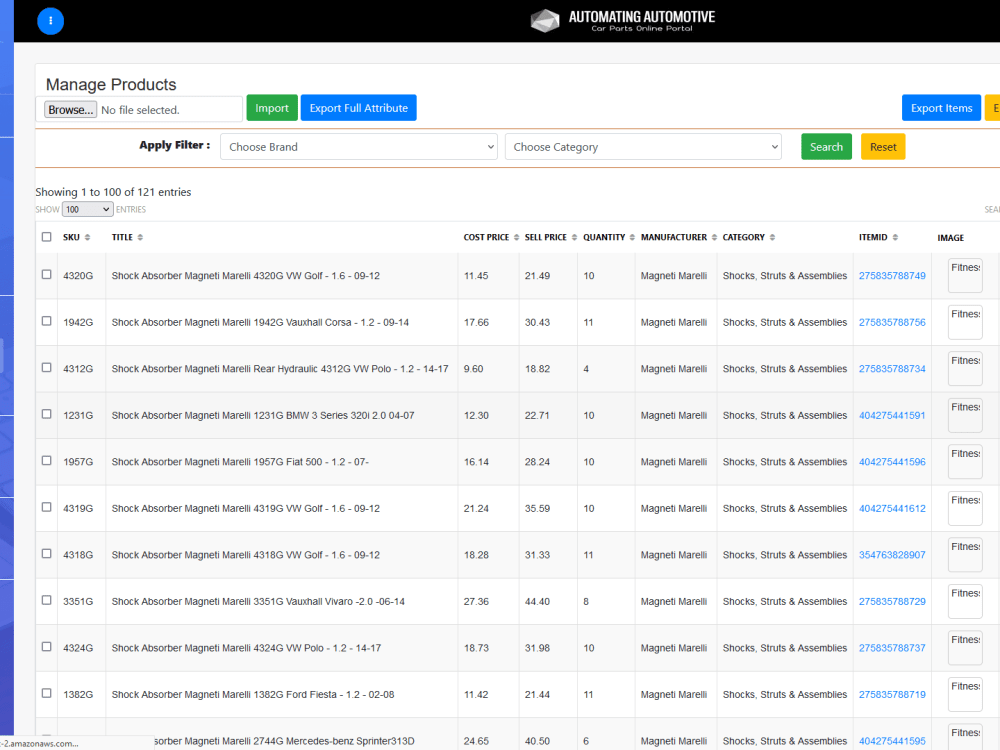Click the Ford Fiesta 1382G title
Image resolution: width=1000 pixels, height=750 pixels.
(253, 695)
